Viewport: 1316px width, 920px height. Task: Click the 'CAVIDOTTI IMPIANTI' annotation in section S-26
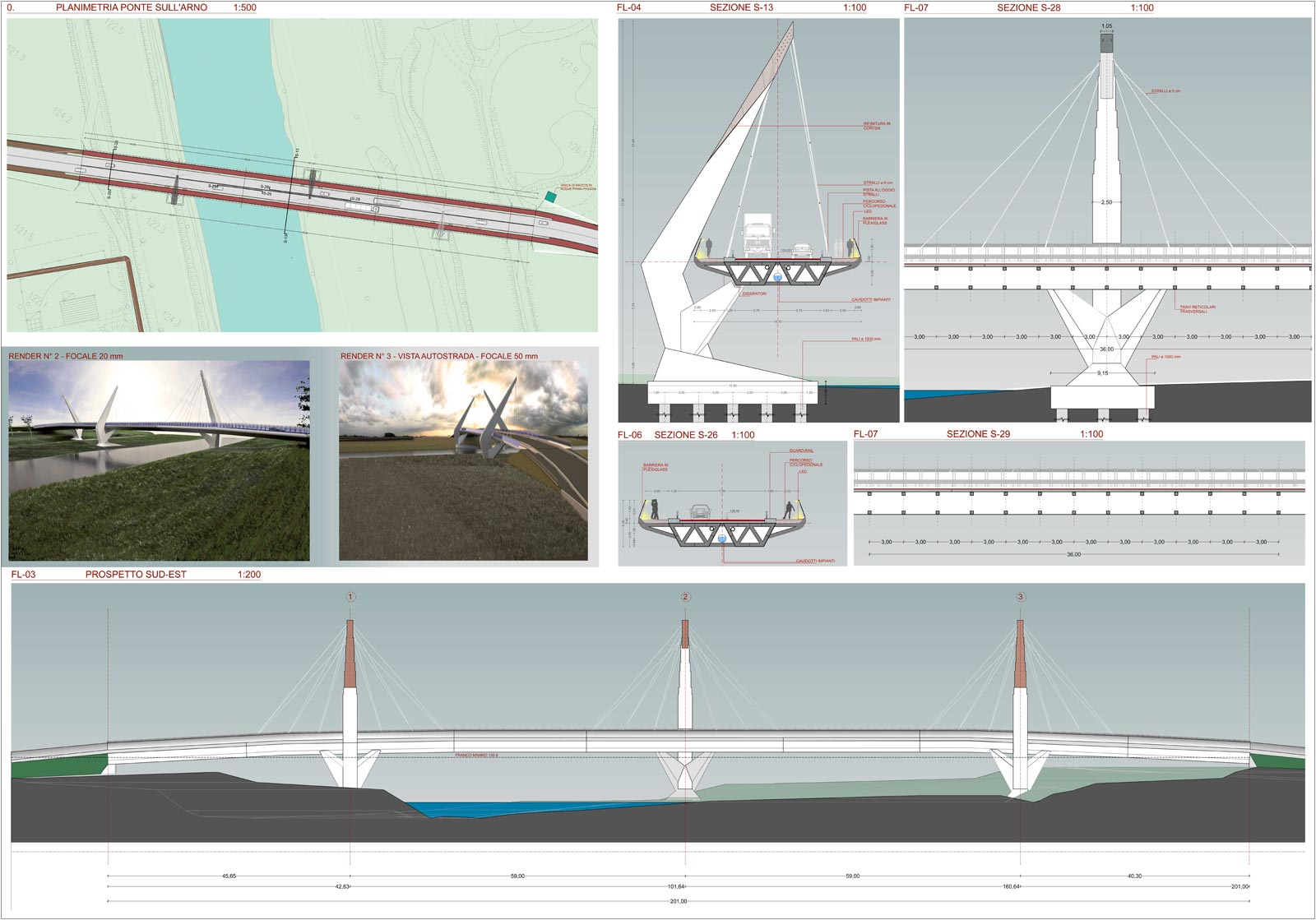coord(815,561)
